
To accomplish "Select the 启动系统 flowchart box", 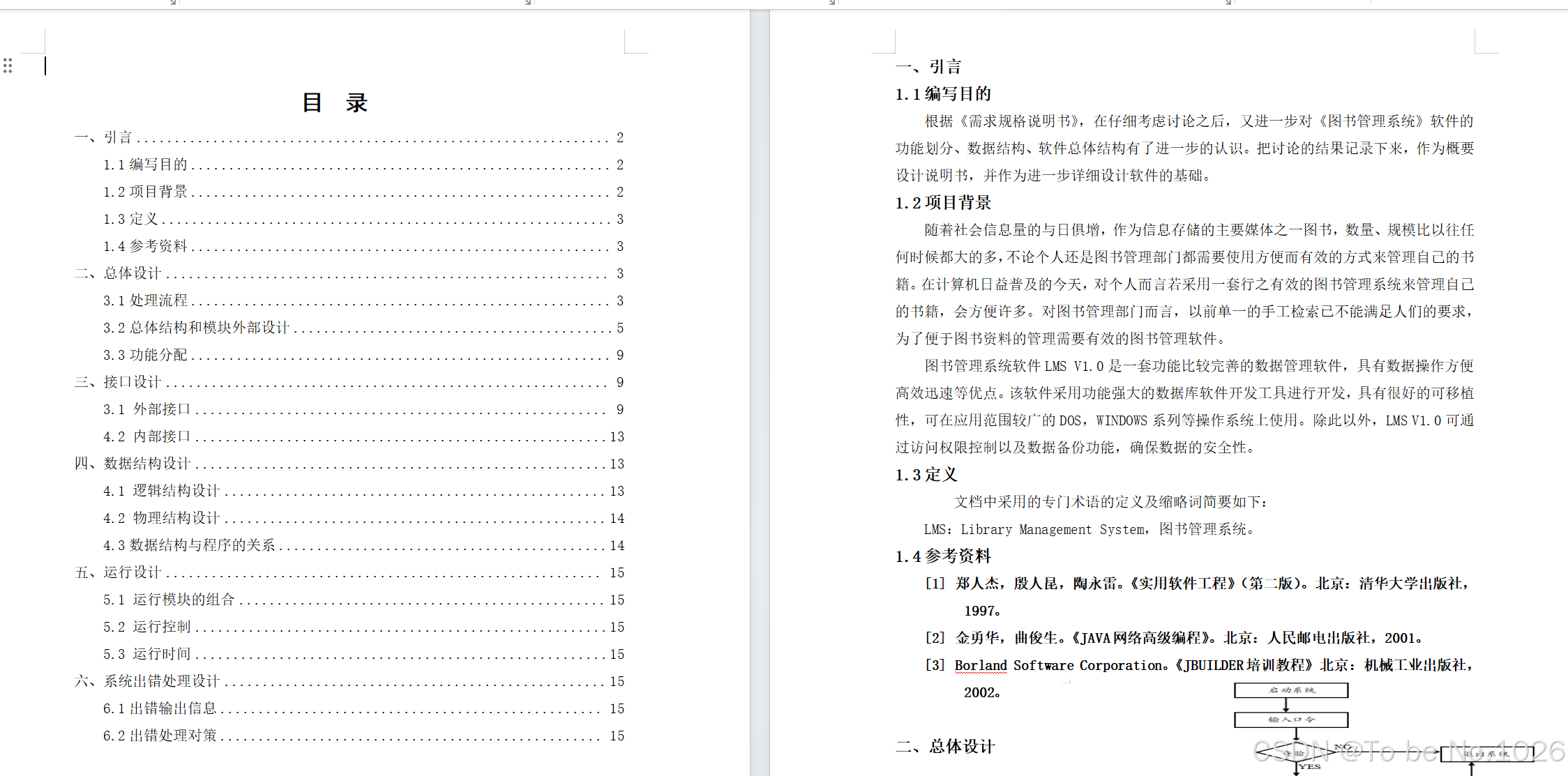I will pos(1291,690).
